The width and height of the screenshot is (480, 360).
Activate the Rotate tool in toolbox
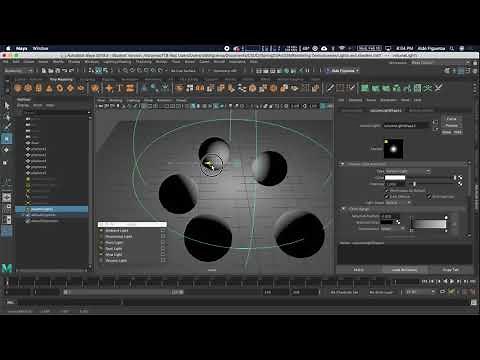[7, 150]
